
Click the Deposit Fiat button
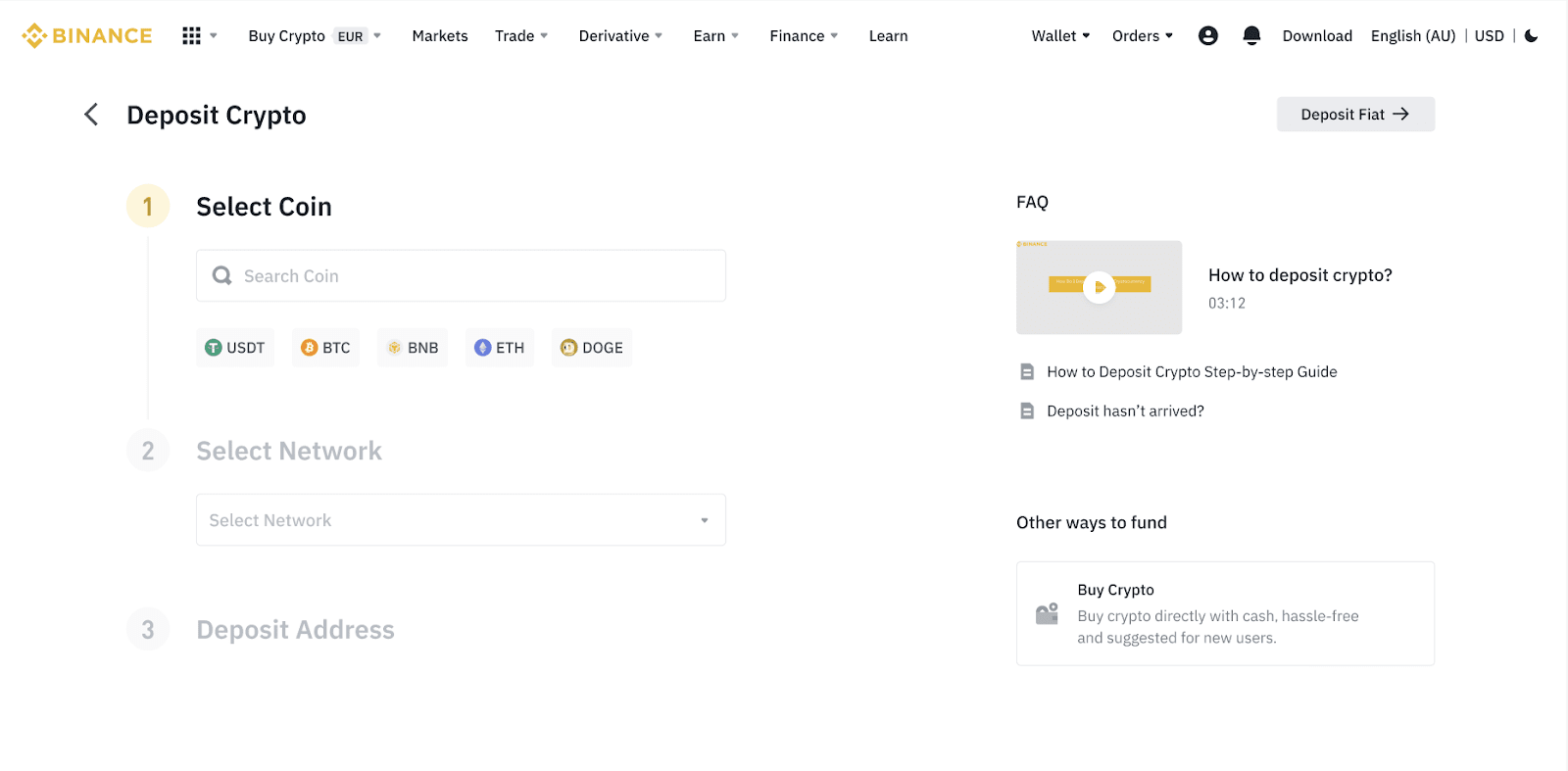click(x=1355, y=115)
